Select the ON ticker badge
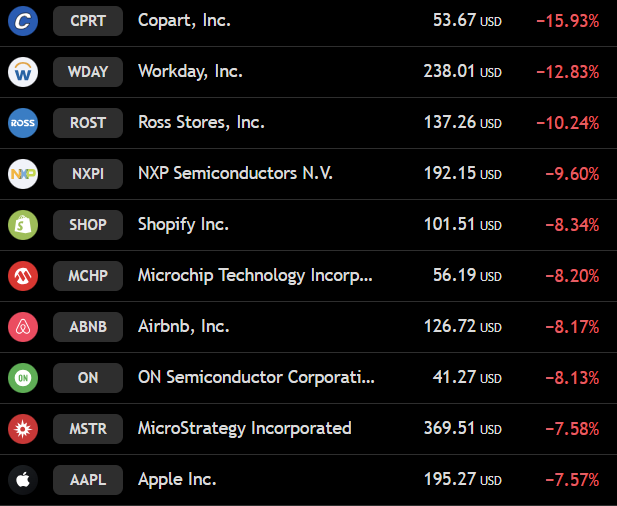Viewport: 617px width, 506px height. point(88,378)
